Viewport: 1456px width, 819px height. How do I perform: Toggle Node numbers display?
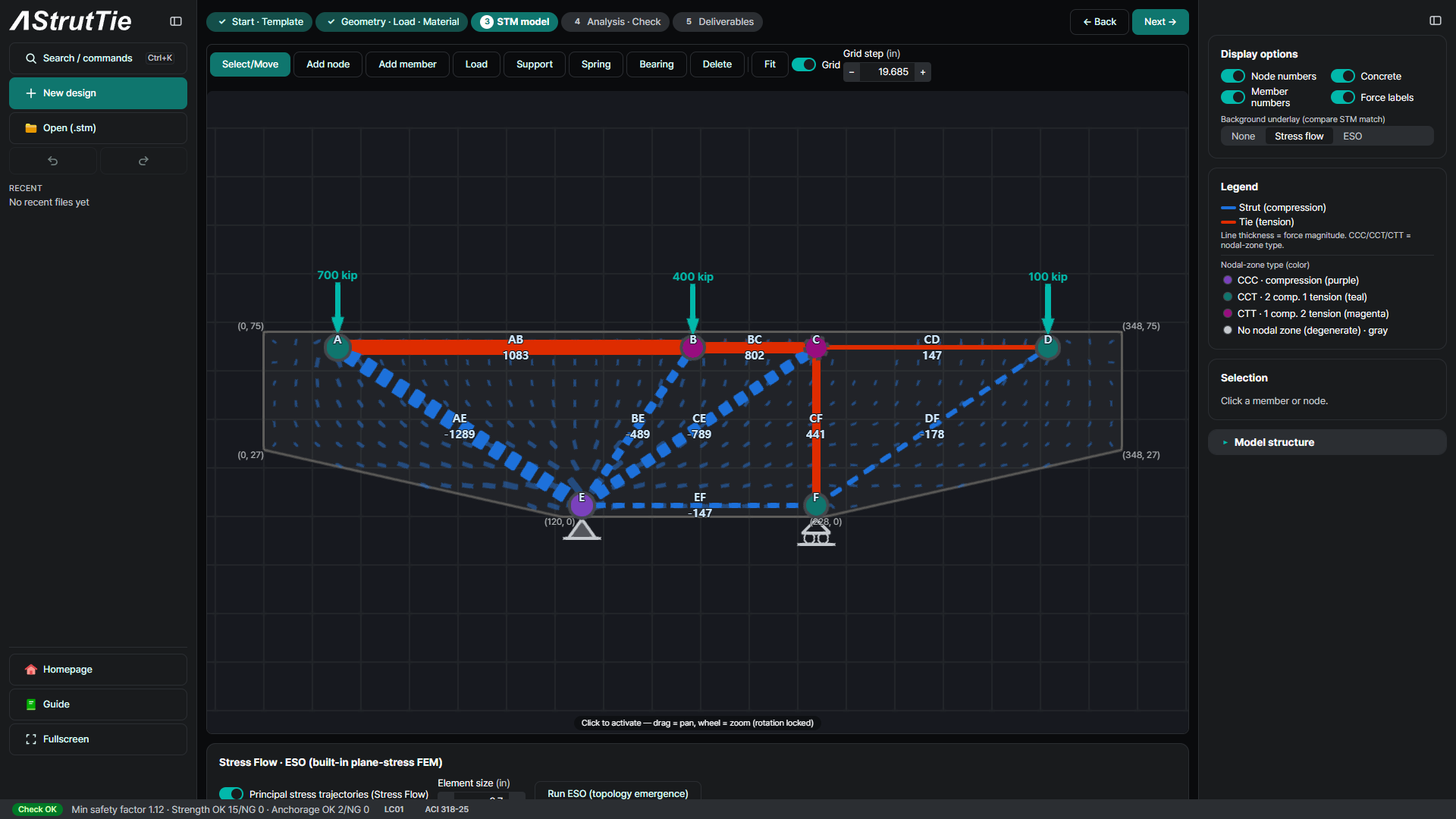click(1233, 76)
